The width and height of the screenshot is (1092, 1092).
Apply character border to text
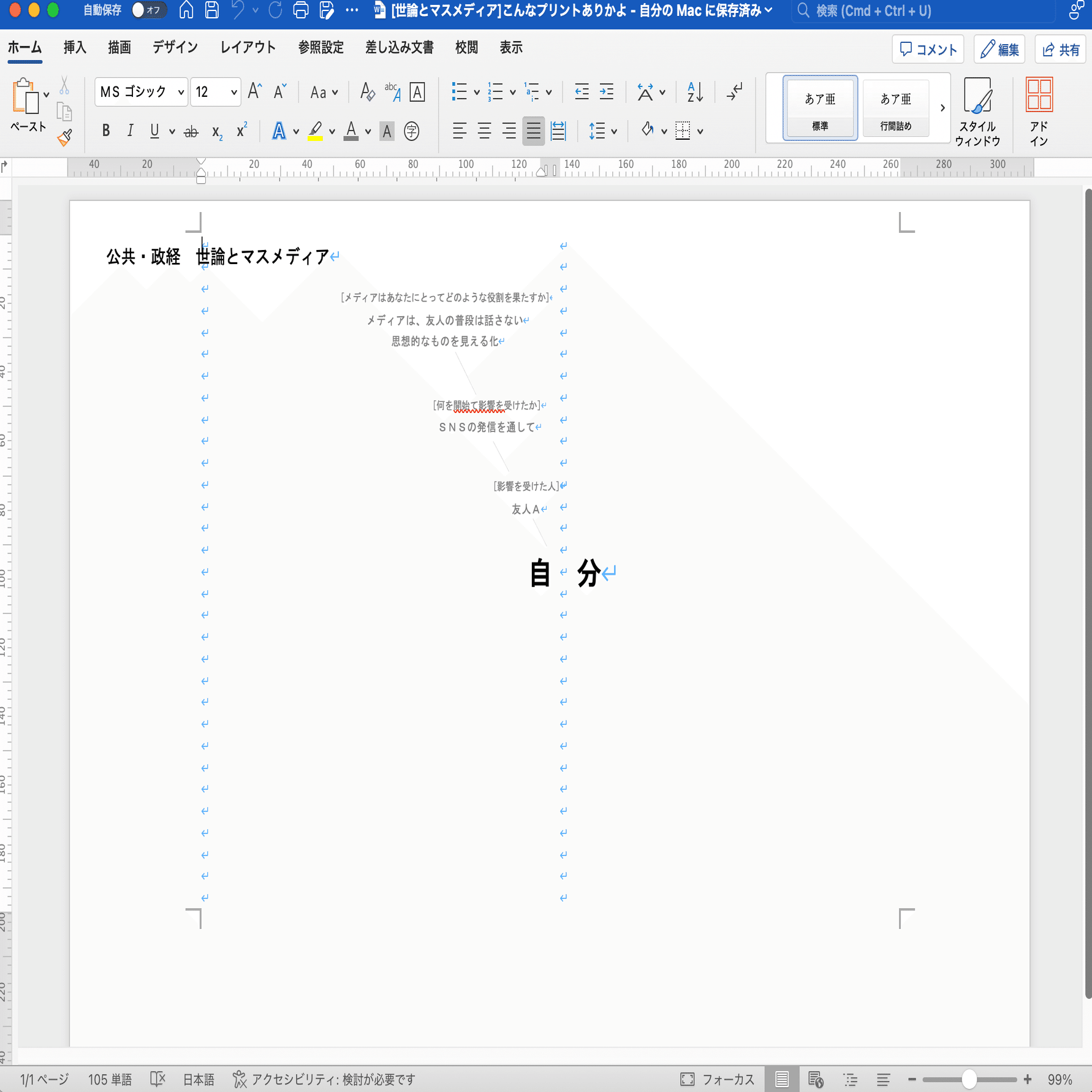[x=417, y=92]
